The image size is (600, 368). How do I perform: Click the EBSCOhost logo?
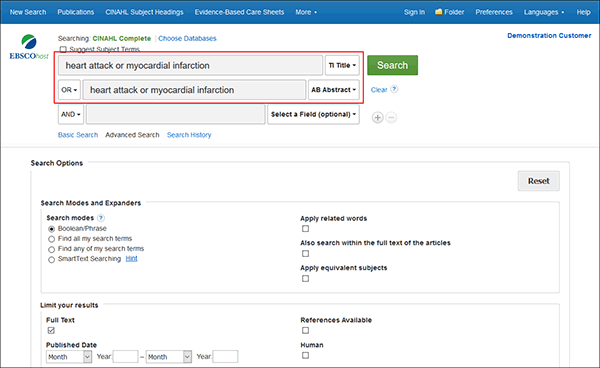click(x=29, y=47)
